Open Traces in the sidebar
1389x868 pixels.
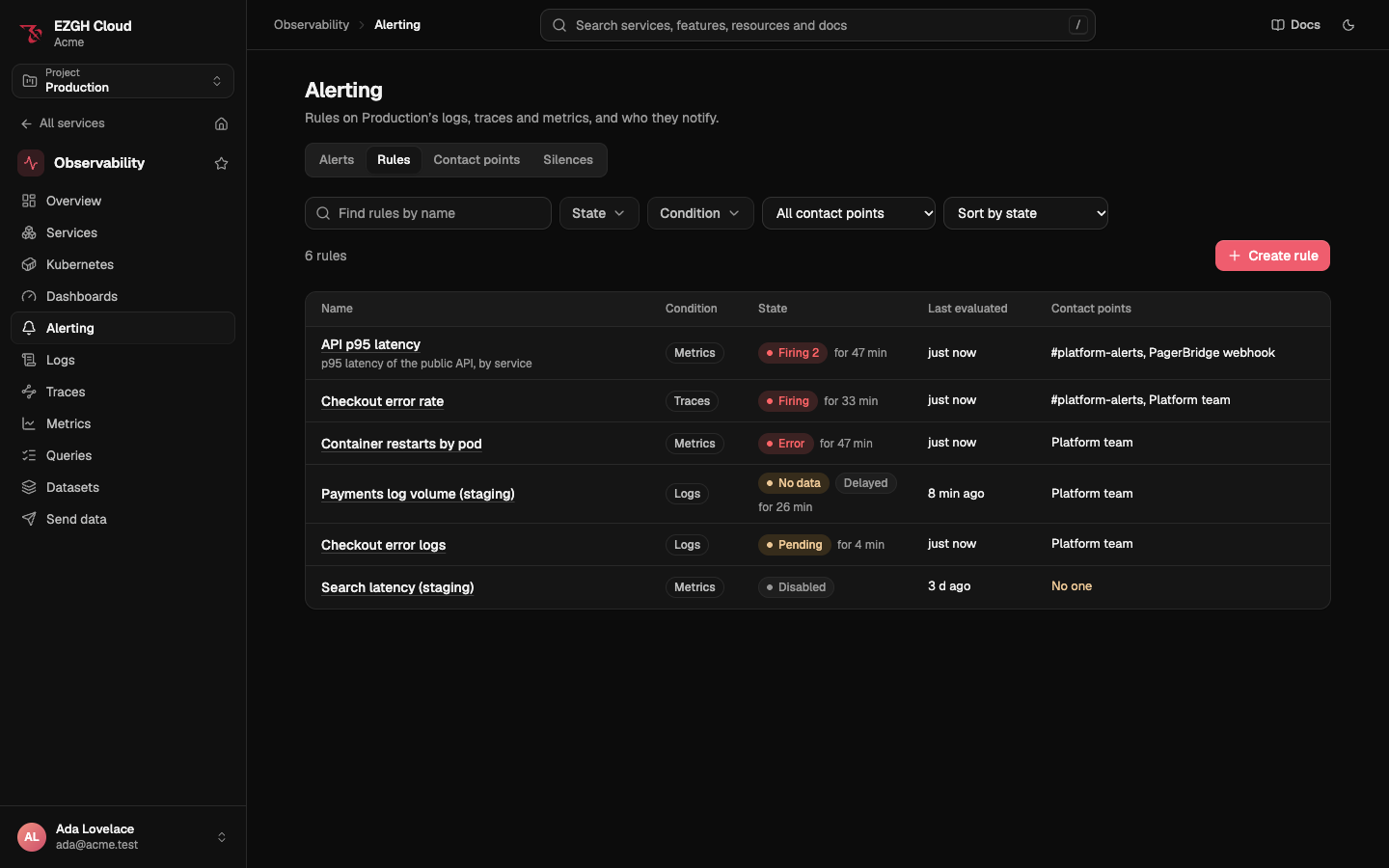123,392
